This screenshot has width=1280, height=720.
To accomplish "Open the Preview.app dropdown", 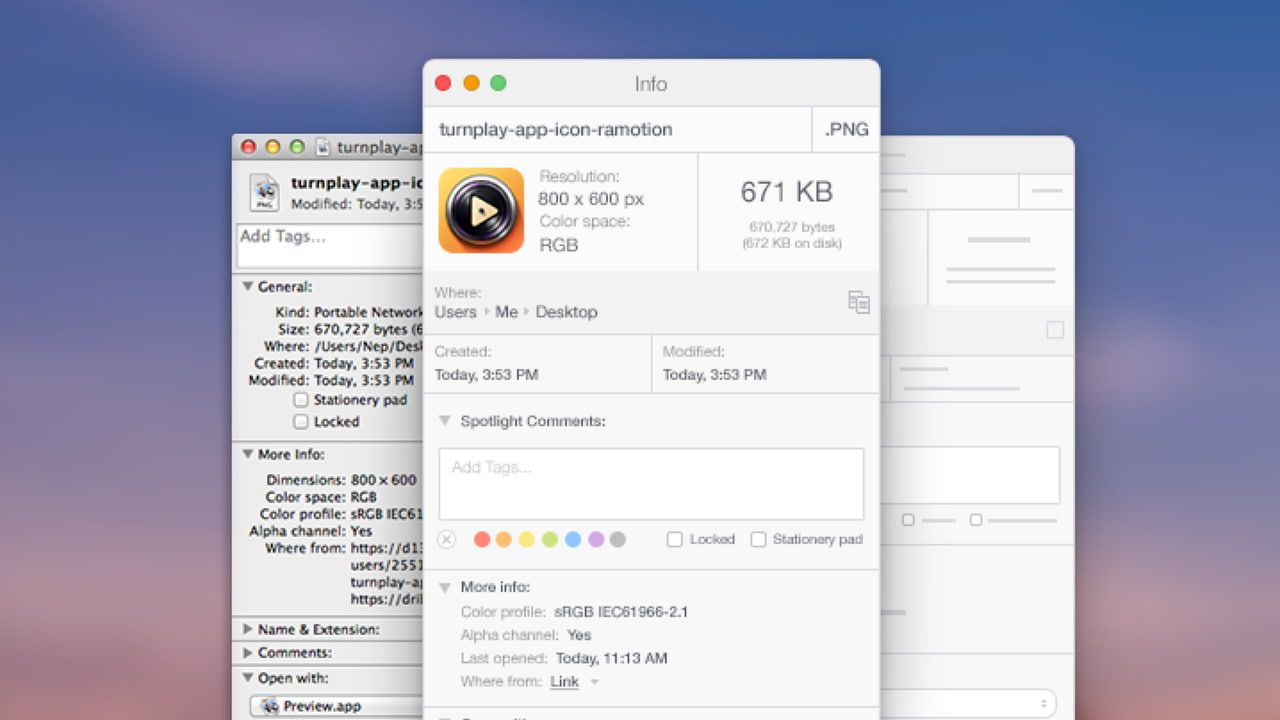I will (337, 706).
